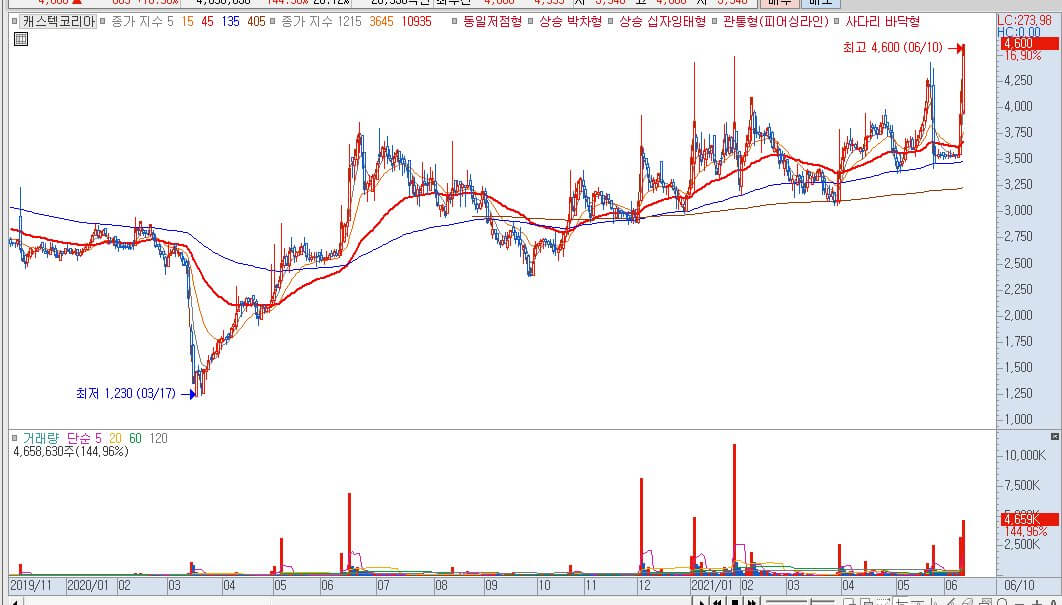Screen dimensions: 1062x605
Task: Select the green 60 volume average period
Action: (135, 438)
